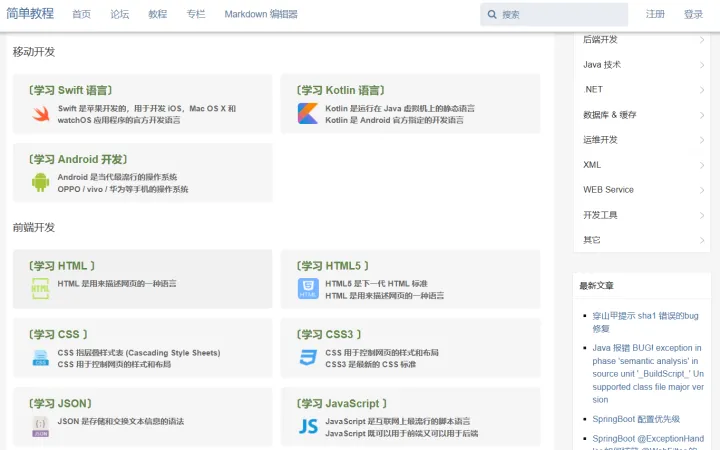
Task: Click the HTML tutorial icon
Action: point(40,288)
